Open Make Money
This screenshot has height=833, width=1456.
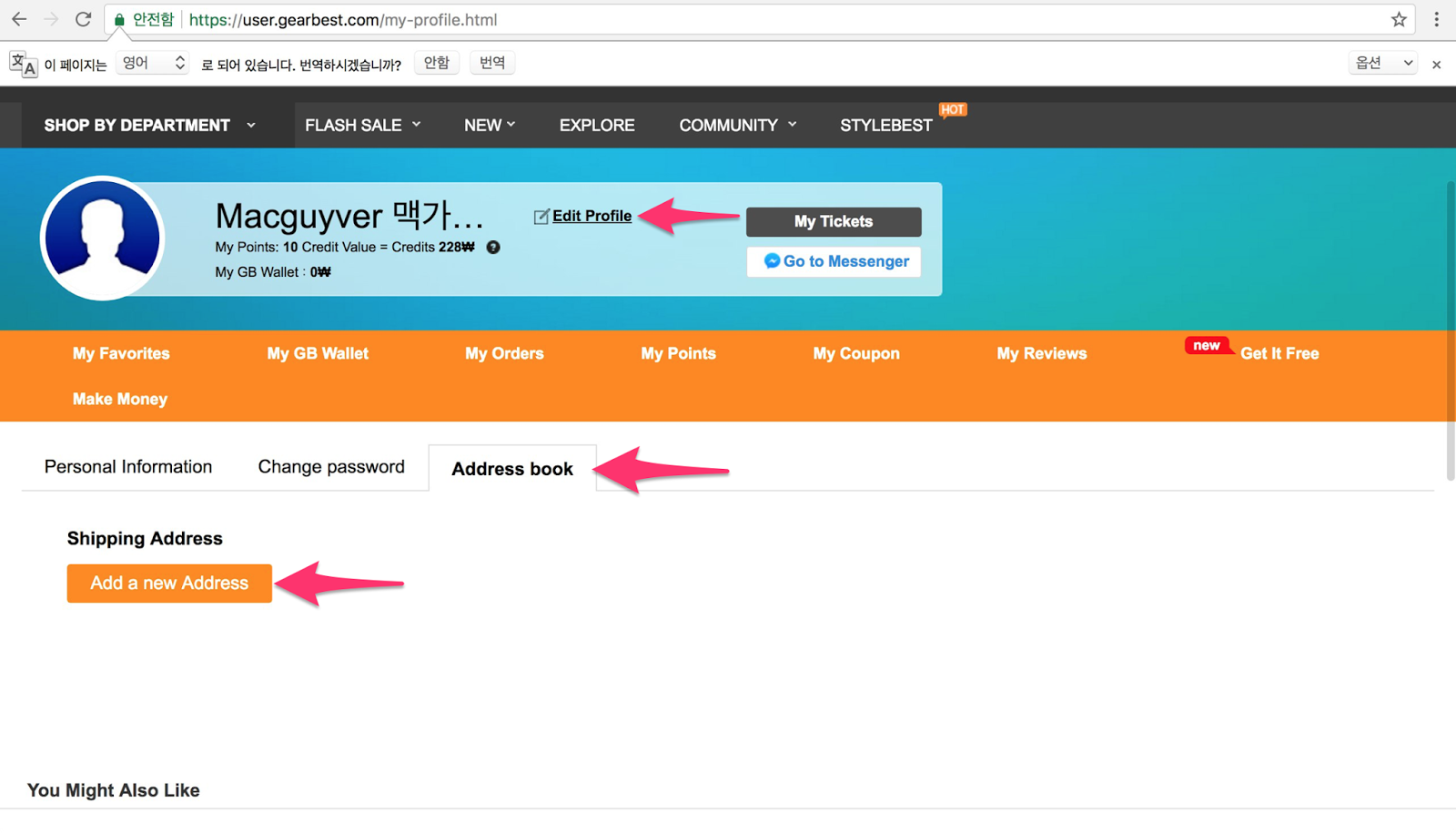click(120, 399)
